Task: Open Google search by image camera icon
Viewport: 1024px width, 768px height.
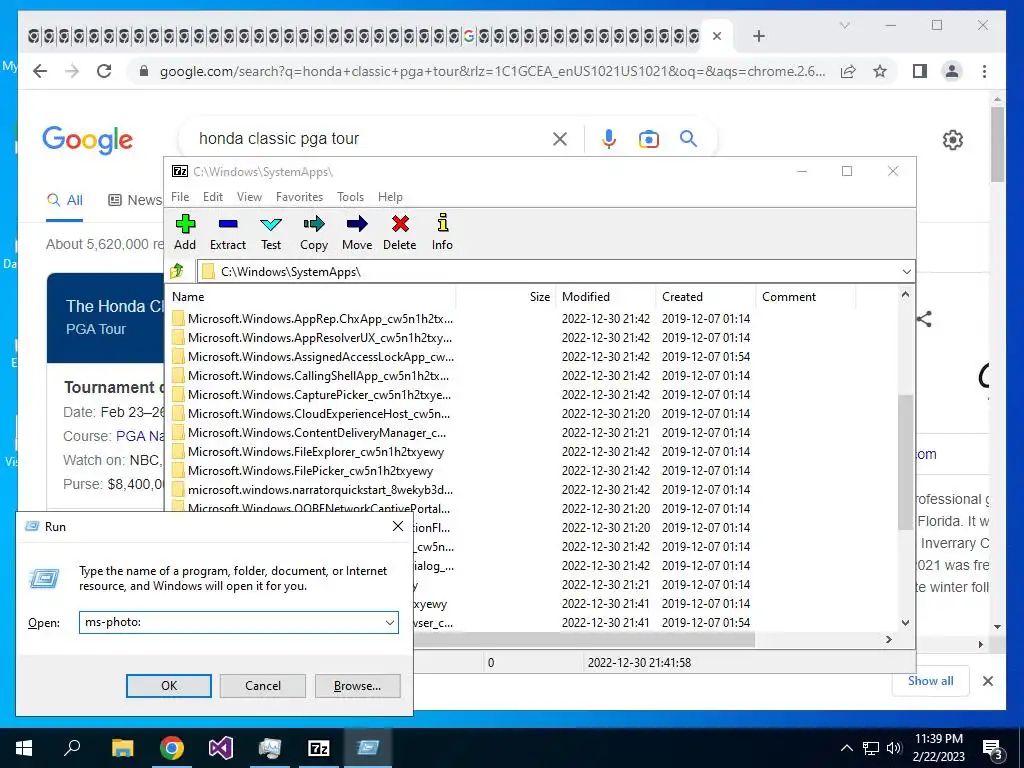Action: click(x=648, y=138)
